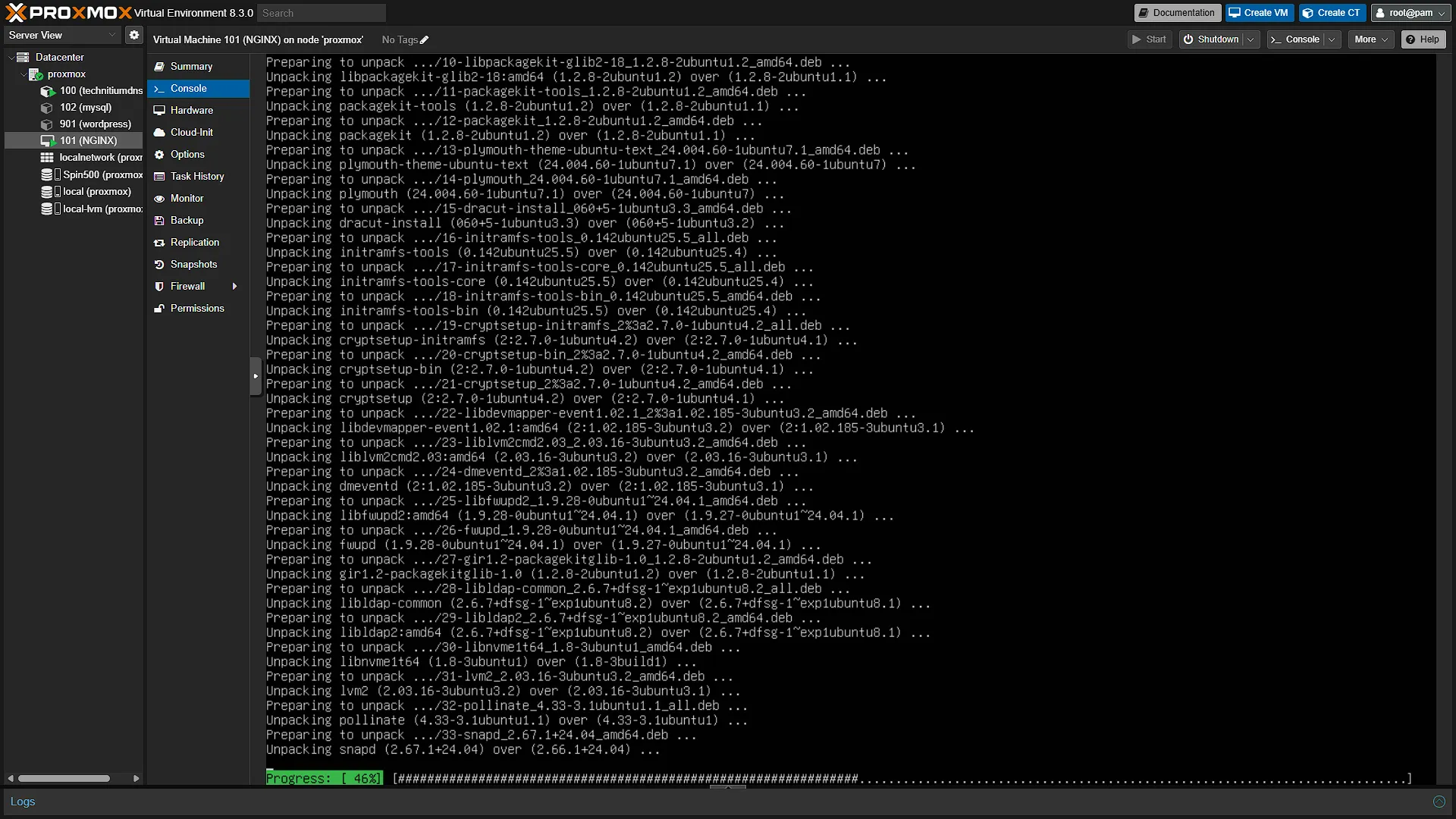Image resolution: width=1456 pixels, height=819 pixels.
Task: Open the More actions dropdown
Action: tap(1371, 39)
